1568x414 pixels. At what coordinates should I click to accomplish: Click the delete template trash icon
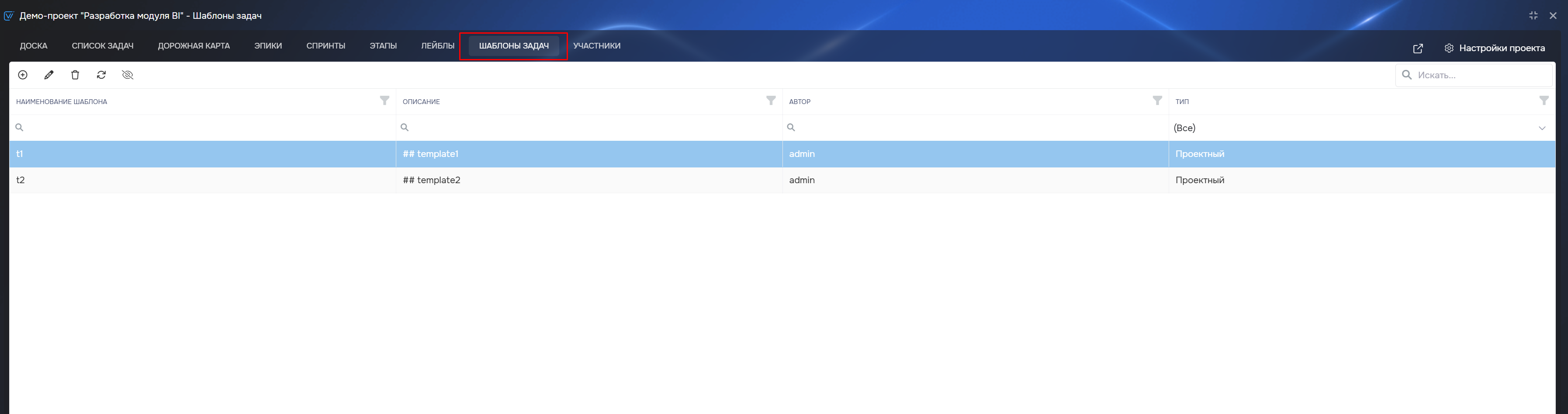coord(75,75)
